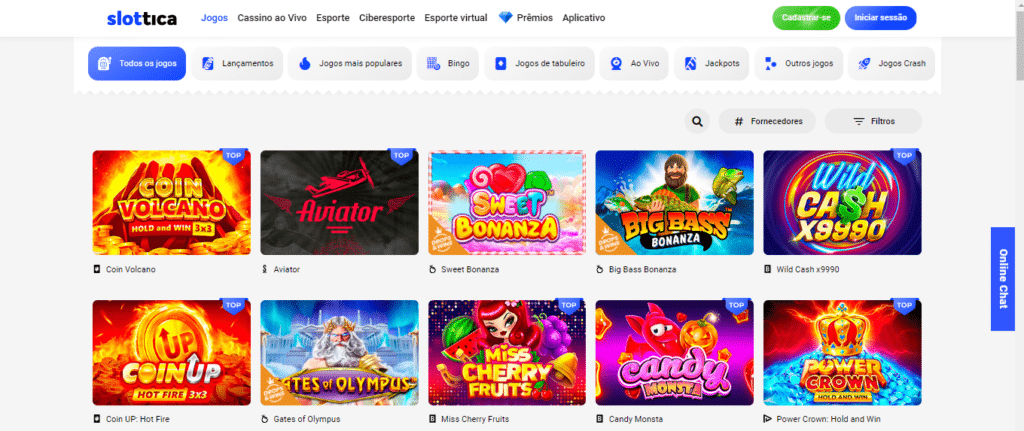
Task: Click the diamond icon beside Prêmios
Action: 505,18
